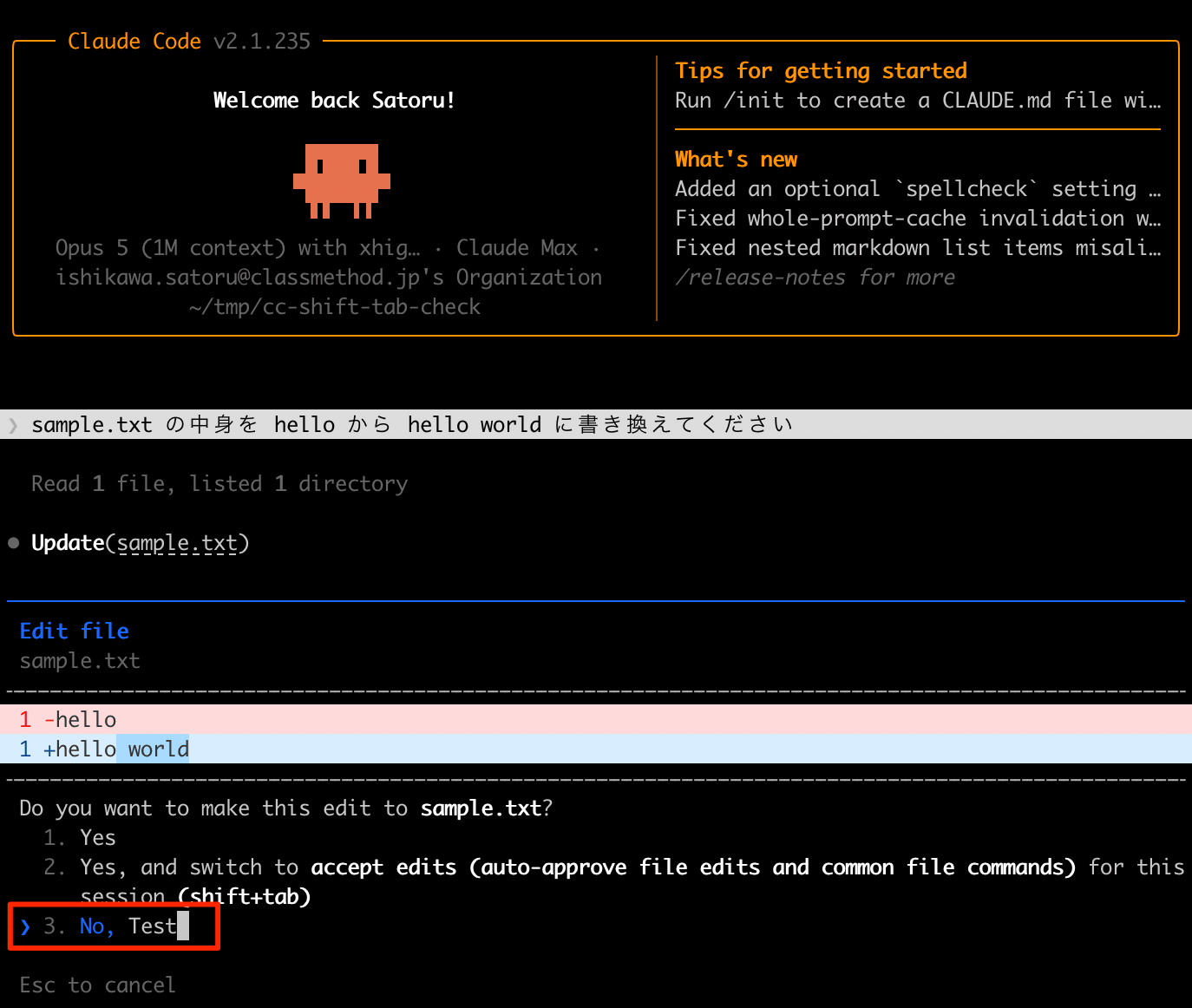Click "/release-notes for more" text
This screenshot has height=1008, width=1192.
[815, 278]
